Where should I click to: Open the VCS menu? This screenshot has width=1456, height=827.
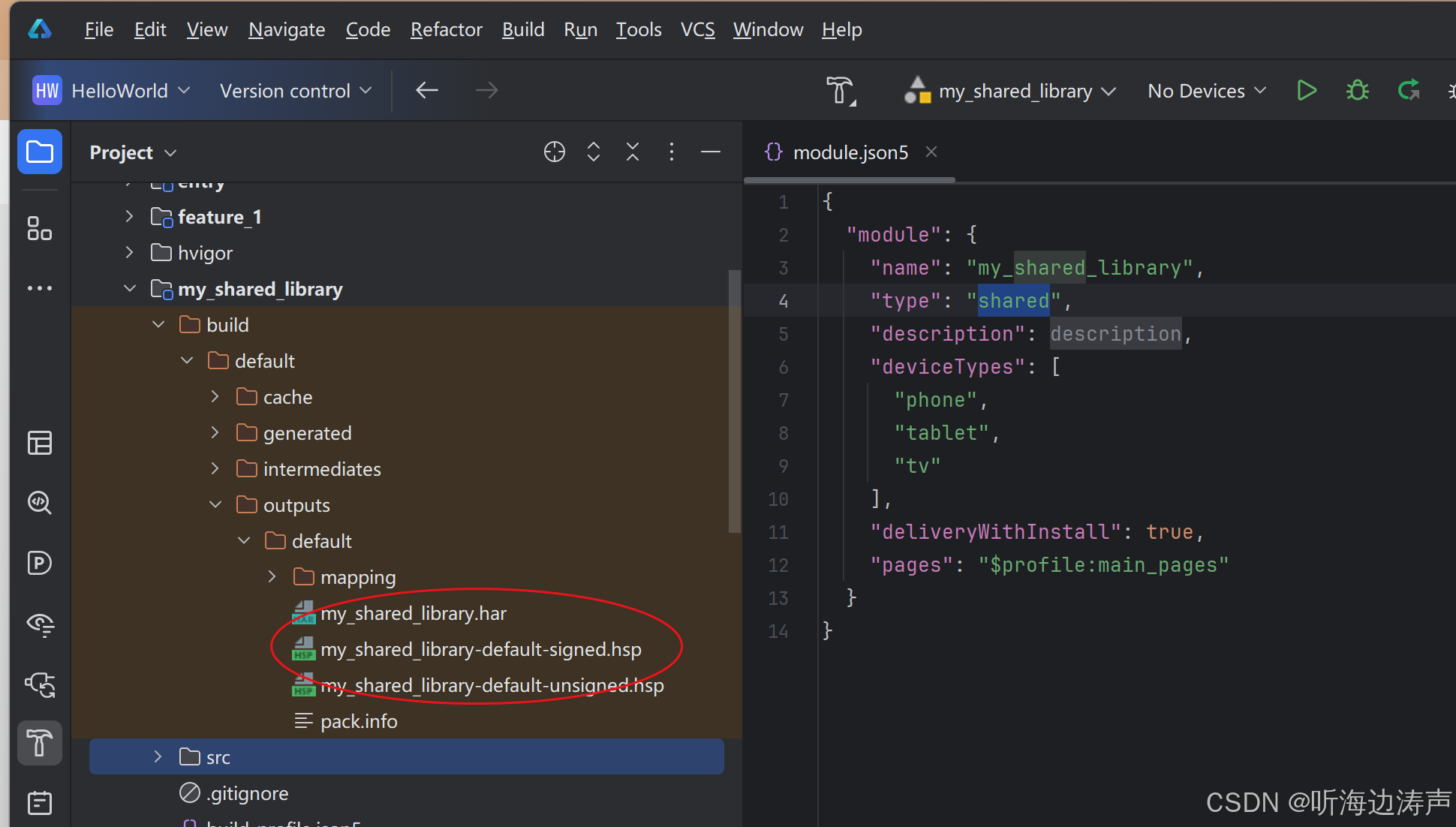(697, 29)
